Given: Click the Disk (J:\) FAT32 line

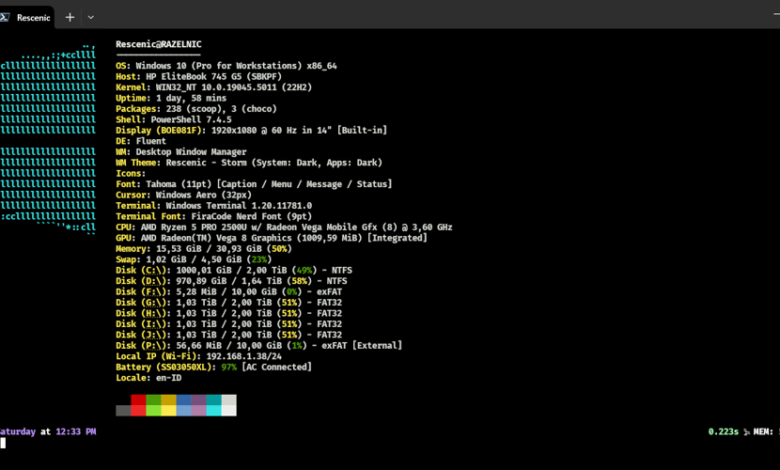Looking at the screenshot, I should coord(229,335).
